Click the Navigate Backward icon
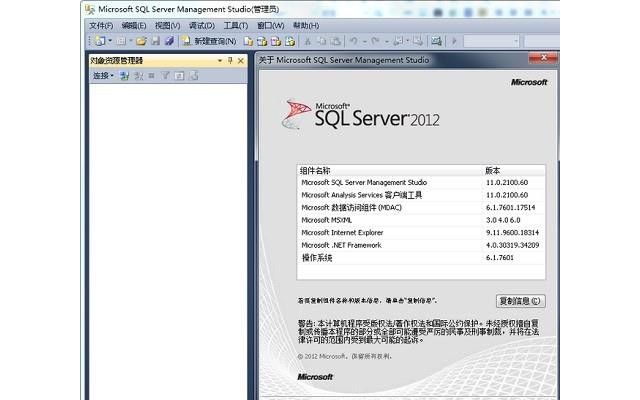640x400 pixels. point(398,41)
